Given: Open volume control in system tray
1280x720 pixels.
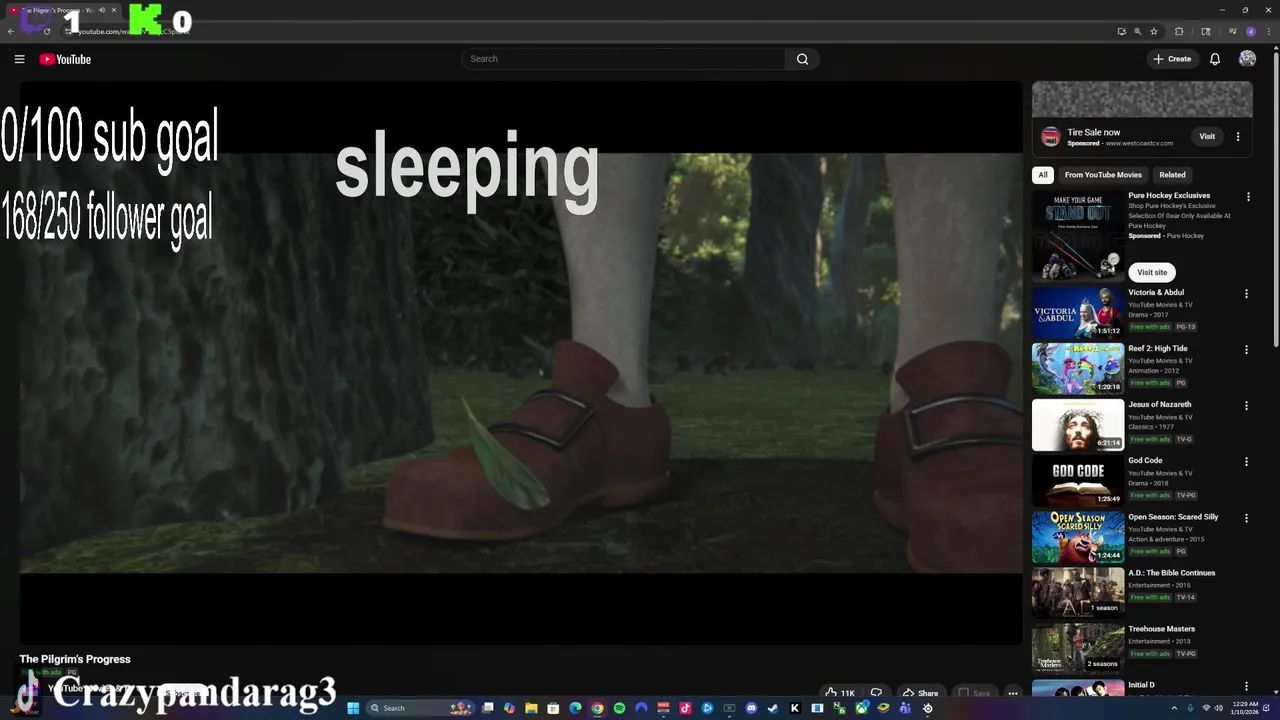Looking at the screenshot, I should [x=1218, y=708].
